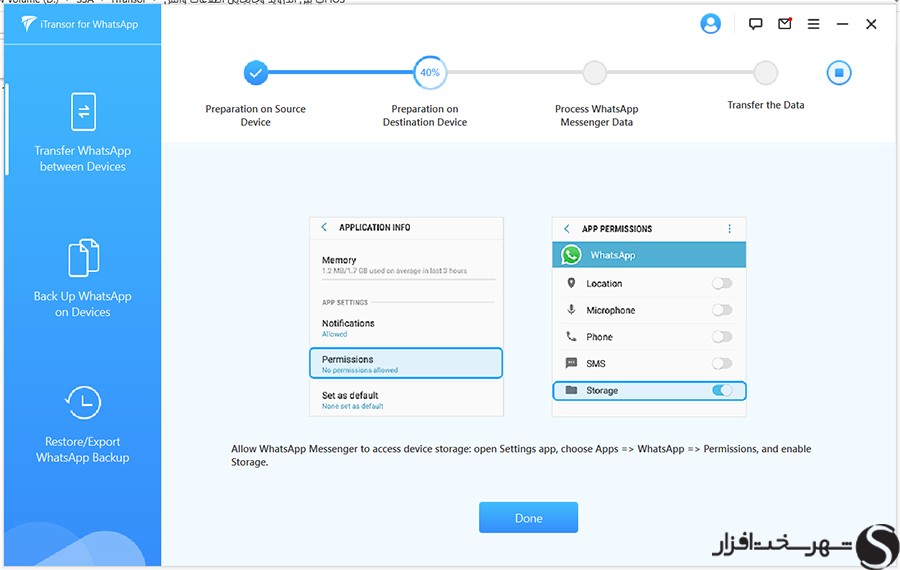The width and height of the screenshot is (900, 570).
Task: Minimize the iTransor window
Action: [842, 24]
